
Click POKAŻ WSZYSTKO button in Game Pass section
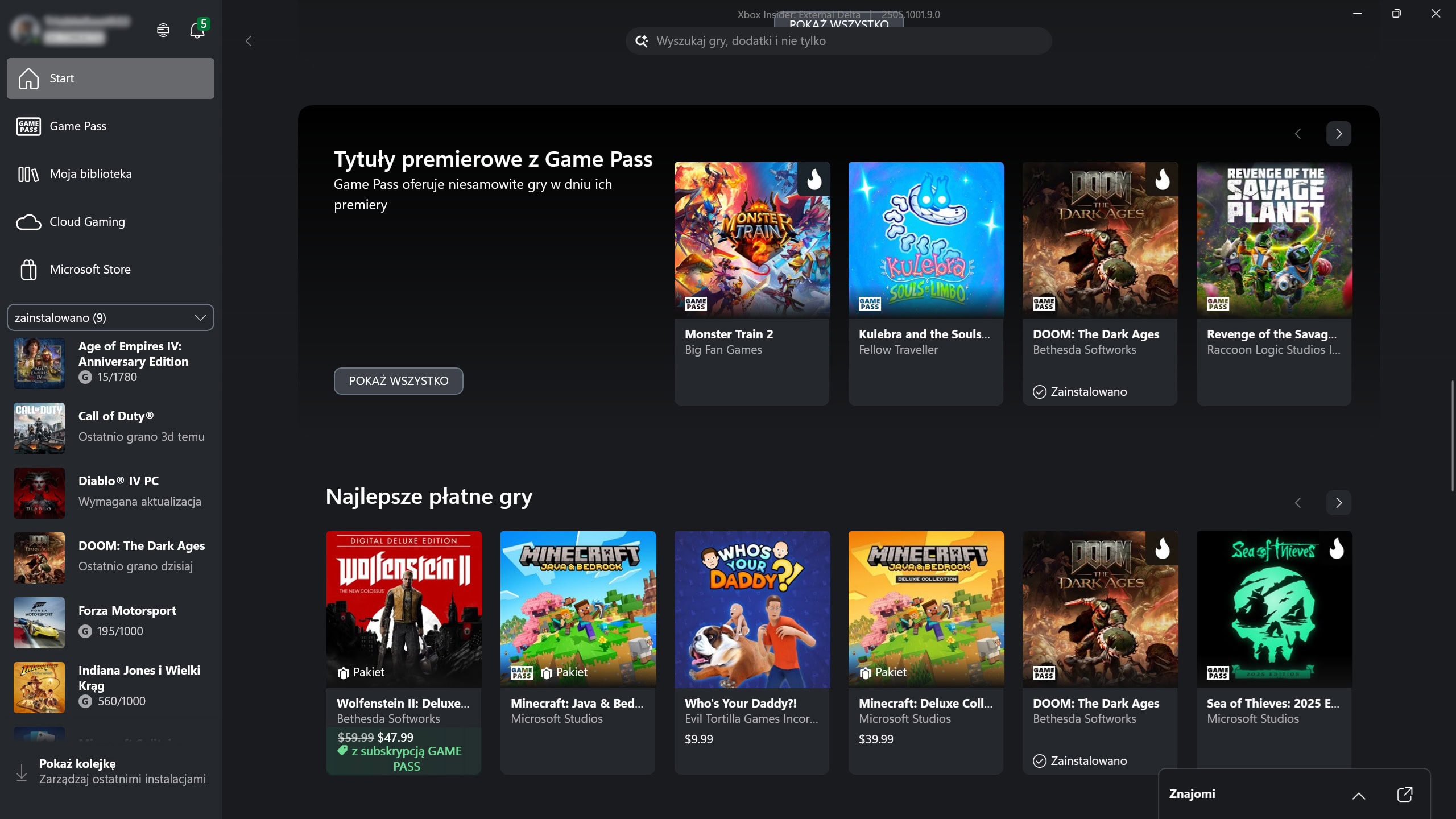(x=398, y=381)
